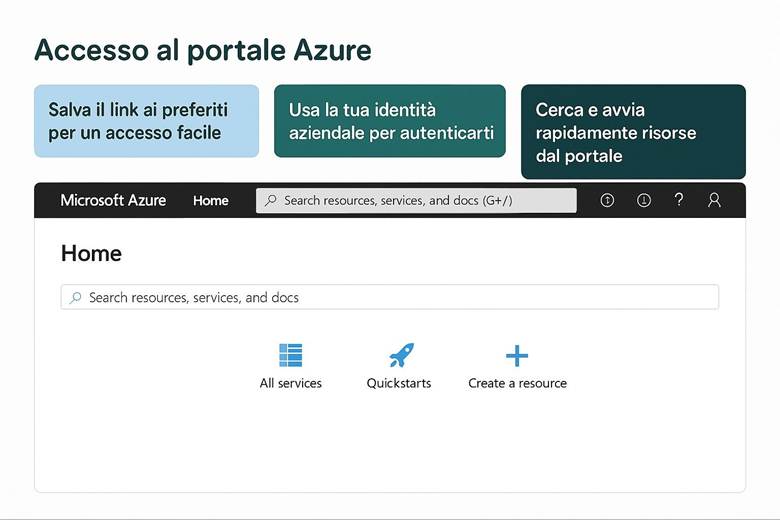Open the Quickstarts text link

(x=399, y=383)
